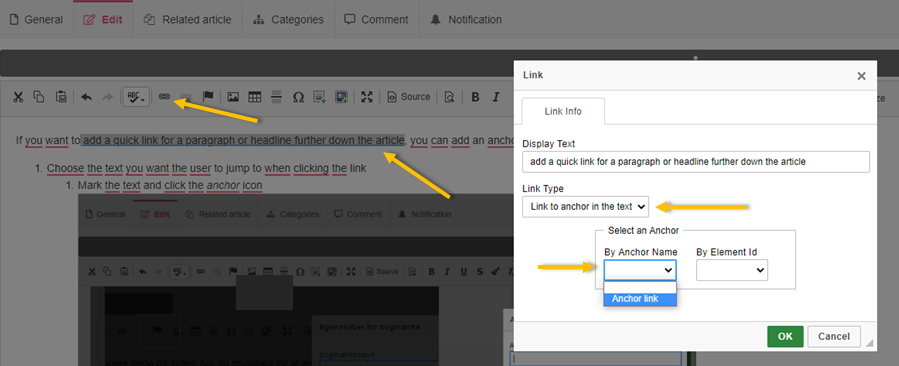Screen dimensions: 899x366
Task: Click the Preview document icon after Source
Action: click(450, 97)
